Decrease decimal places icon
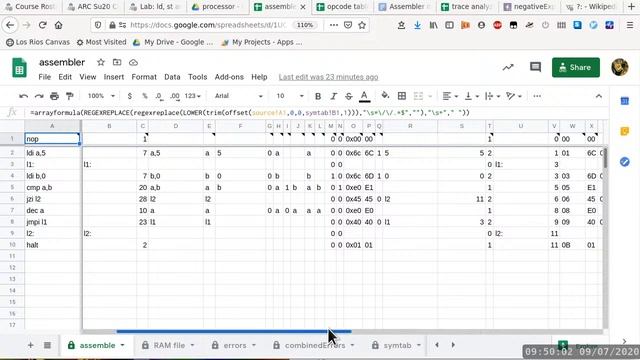The width and height of the screenshot is (640, 360). pyautogui.click(x=159, y=96)
